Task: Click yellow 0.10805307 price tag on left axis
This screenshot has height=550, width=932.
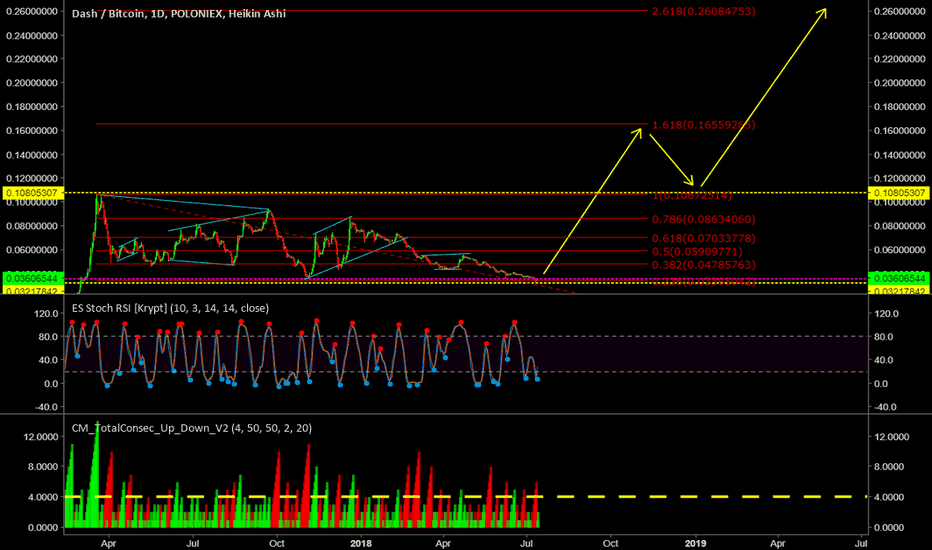Action: coord(32,193)
